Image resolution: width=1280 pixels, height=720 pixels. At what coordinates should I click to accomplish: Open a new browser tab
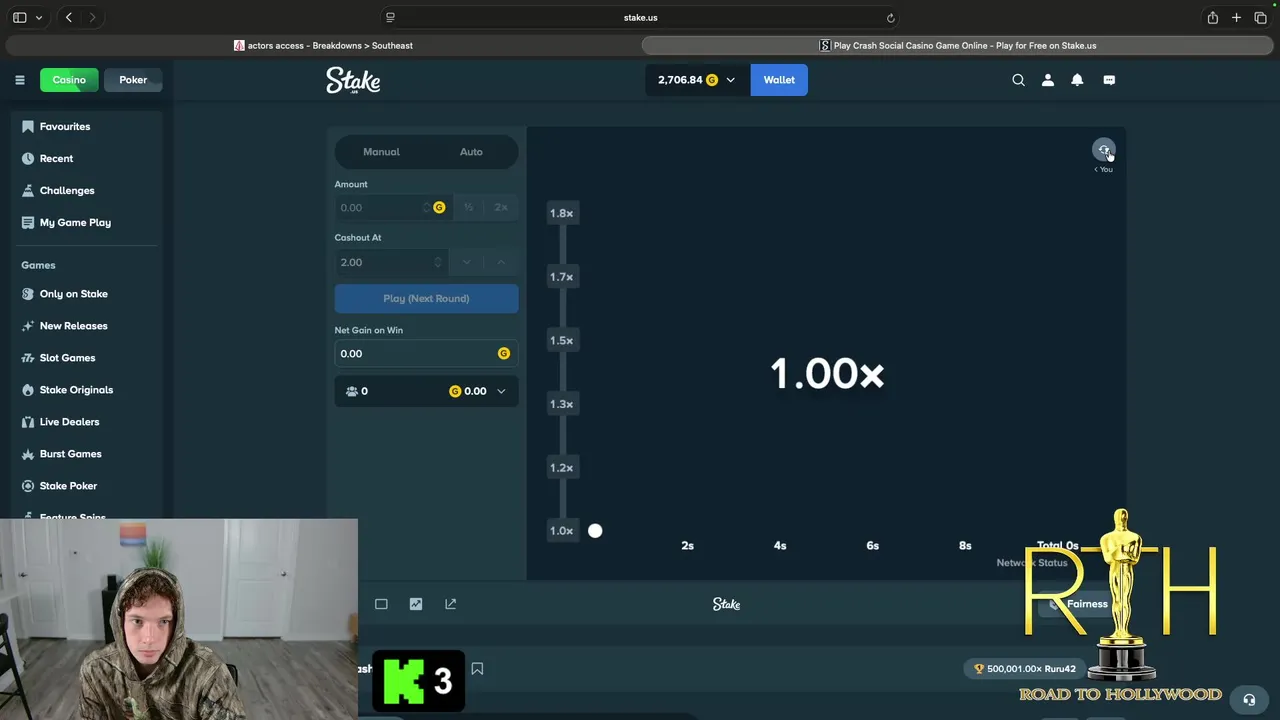coord(1236,17)
